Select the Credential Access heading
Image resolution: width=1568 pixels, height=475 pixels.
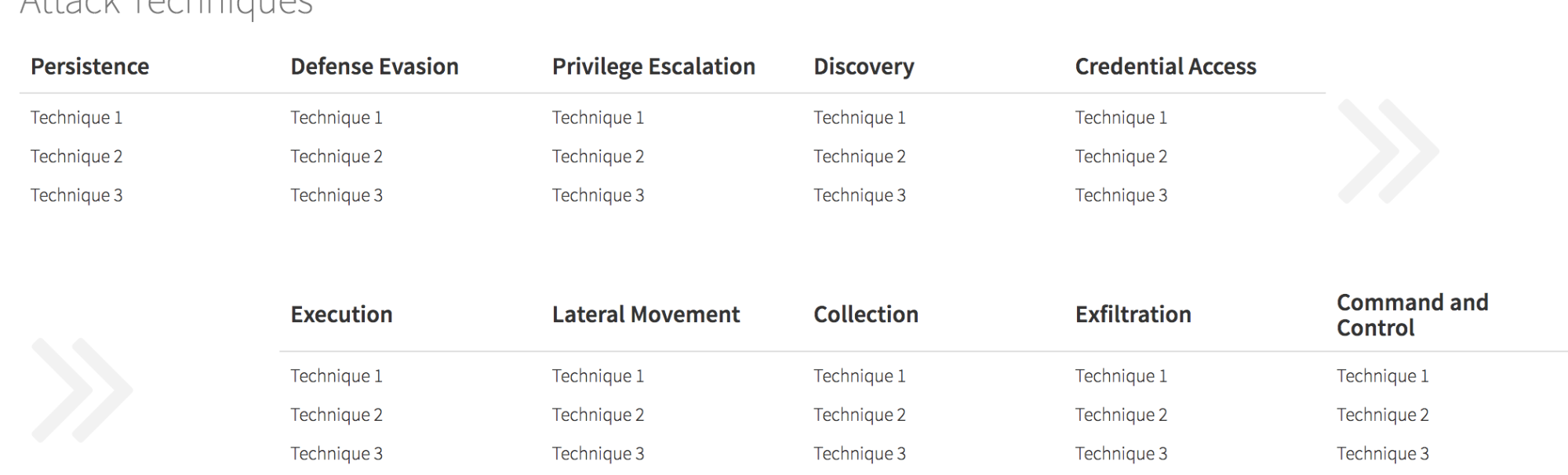(1165, 67)
